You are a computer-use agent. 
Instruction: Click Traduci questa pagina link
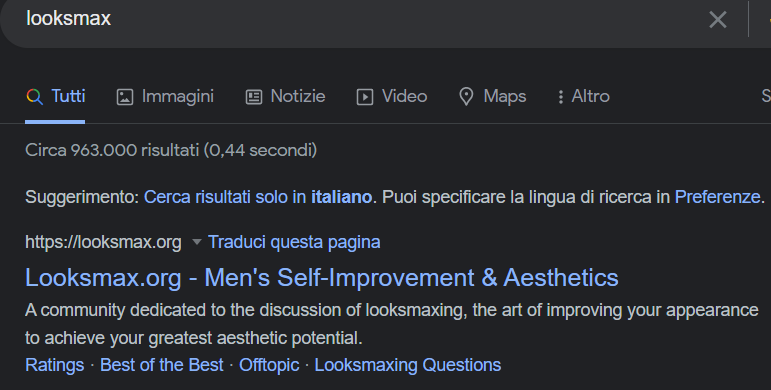click(x=294, y=242)
